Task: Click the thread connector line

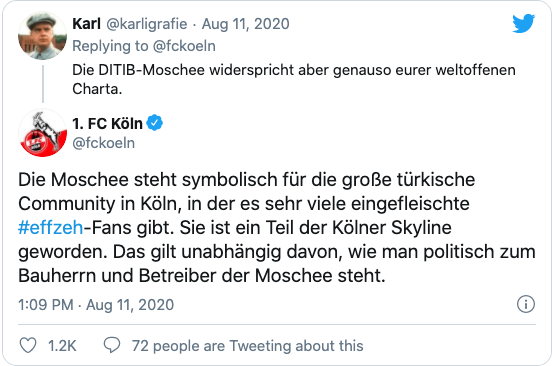Action: [43, 84]
